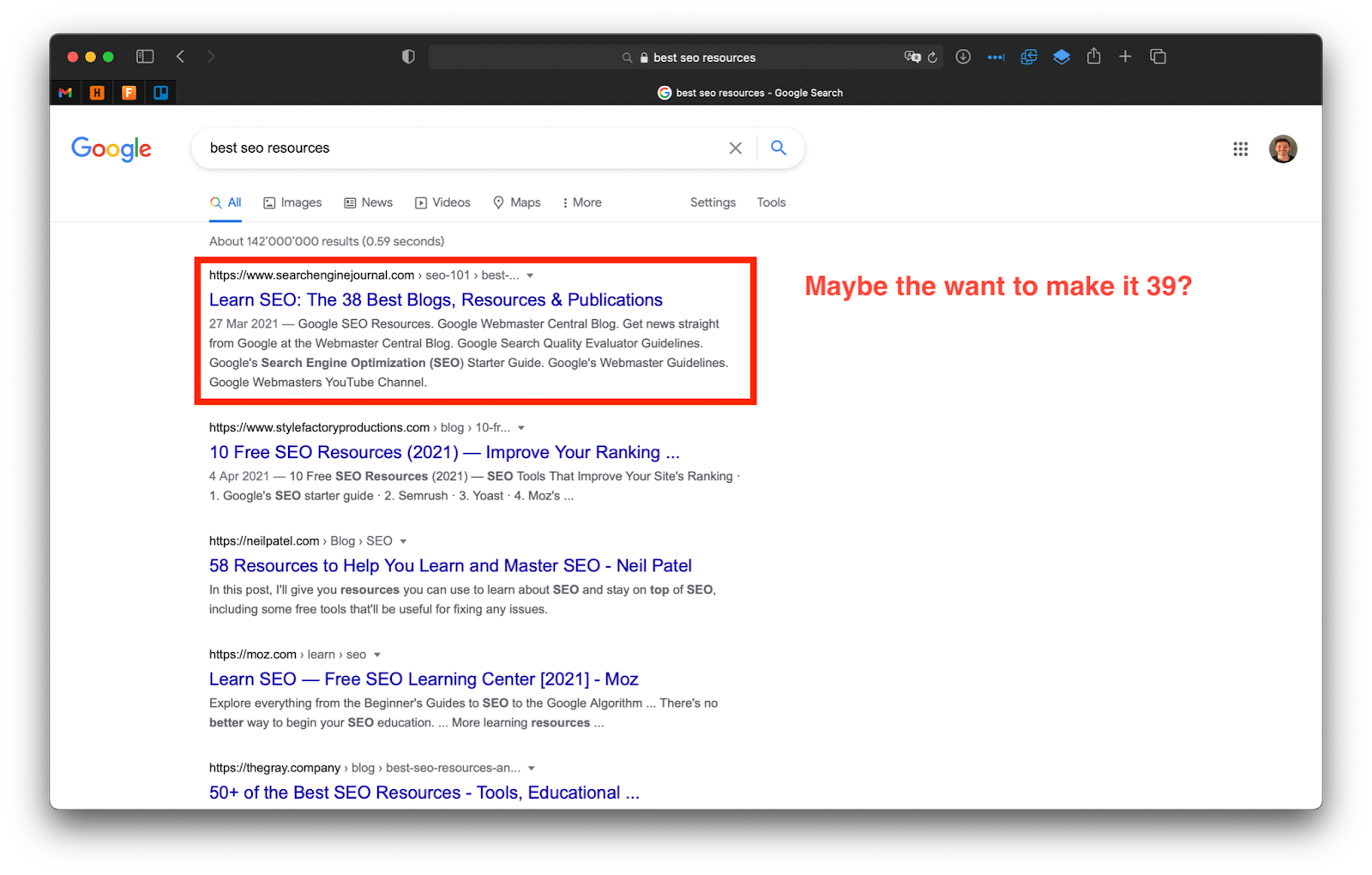The width and height of the screenshot is (1372, 875).
Task: Open the Google apps grid icon
Action: tap(1240, 149)
